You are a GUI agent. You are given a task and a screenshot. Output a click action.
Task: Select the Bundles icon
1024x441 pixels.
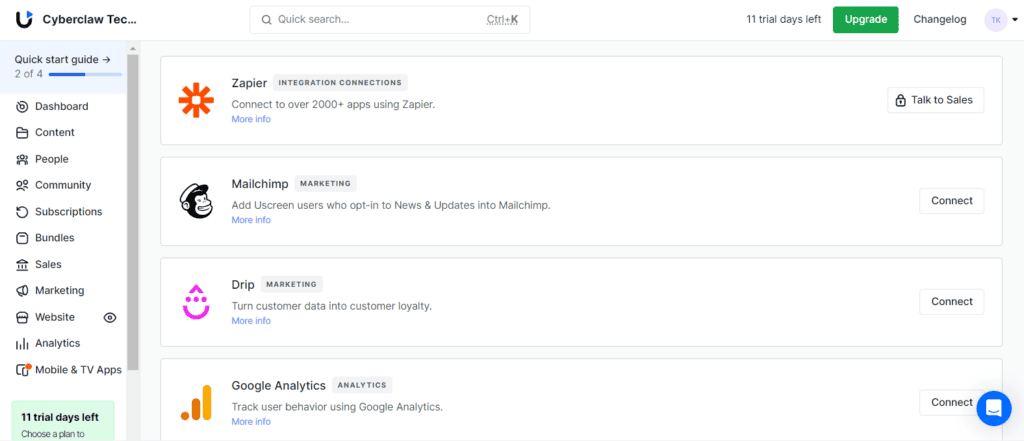point(22,238)
